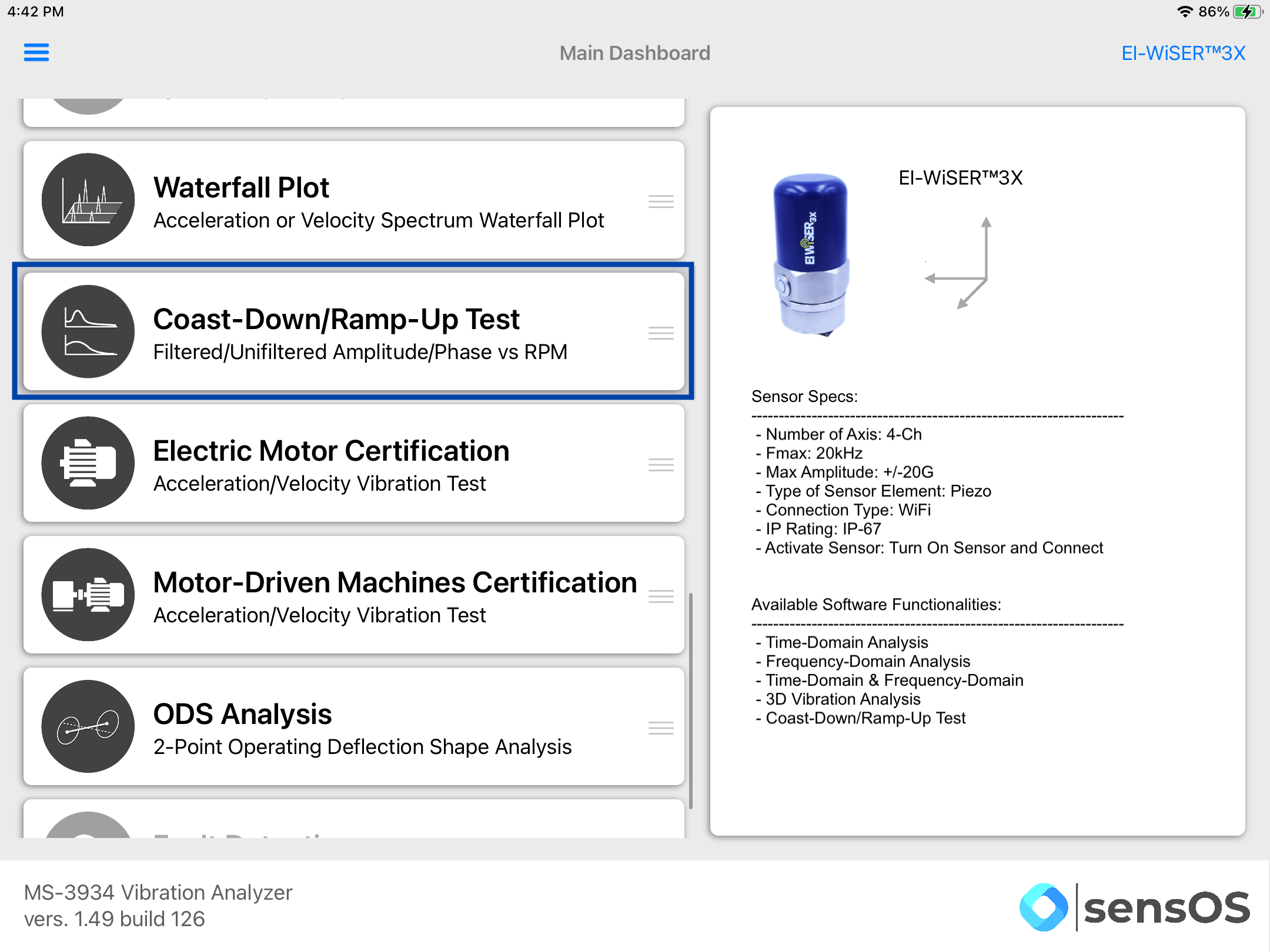The height and width of the screenshot is (952, 1270).
Task: Open Motor-Driven Machines Certification icon
Action: [88, 595]
